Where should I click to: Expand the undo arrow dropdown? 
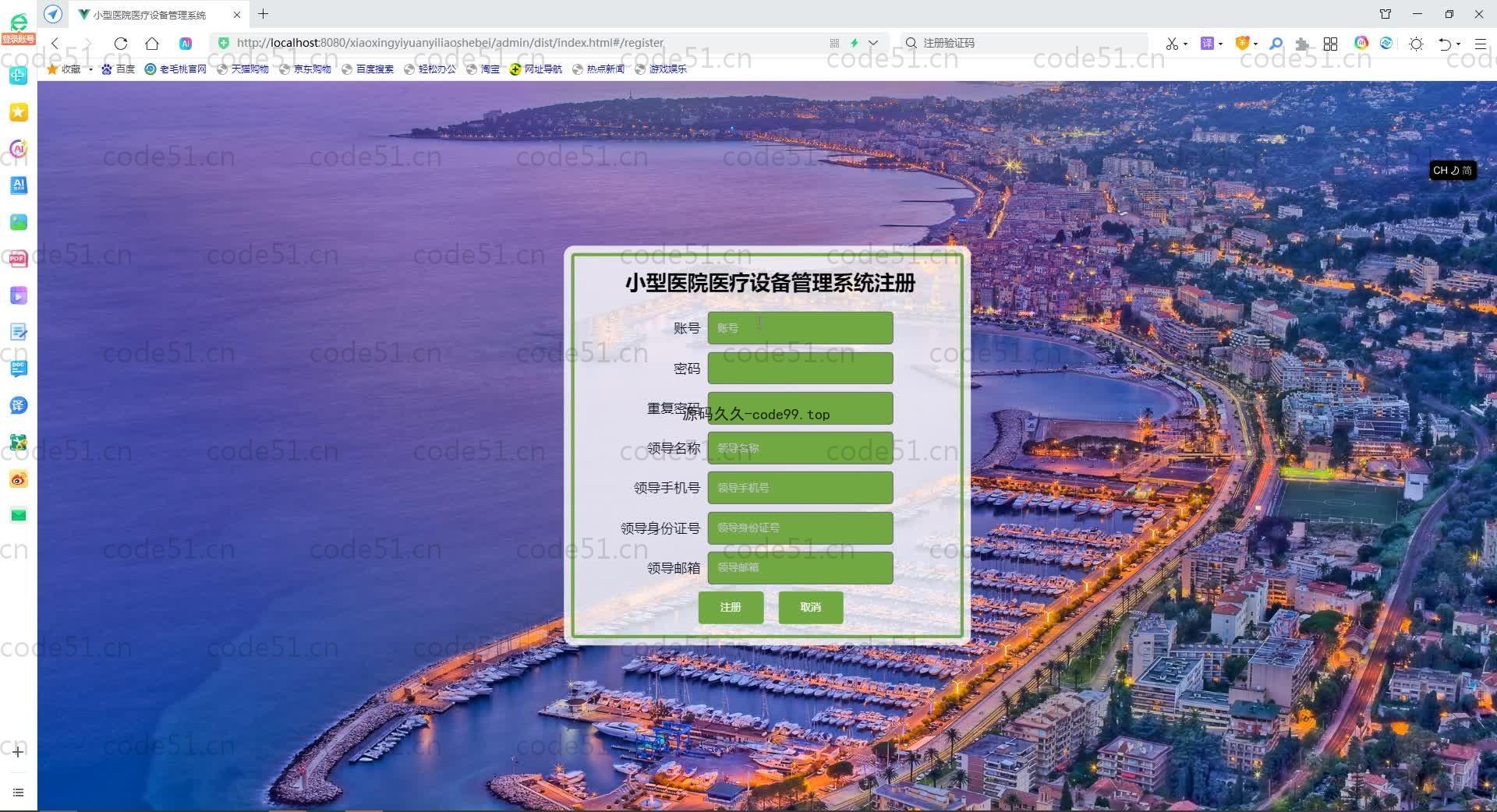tap(1458, 44)
